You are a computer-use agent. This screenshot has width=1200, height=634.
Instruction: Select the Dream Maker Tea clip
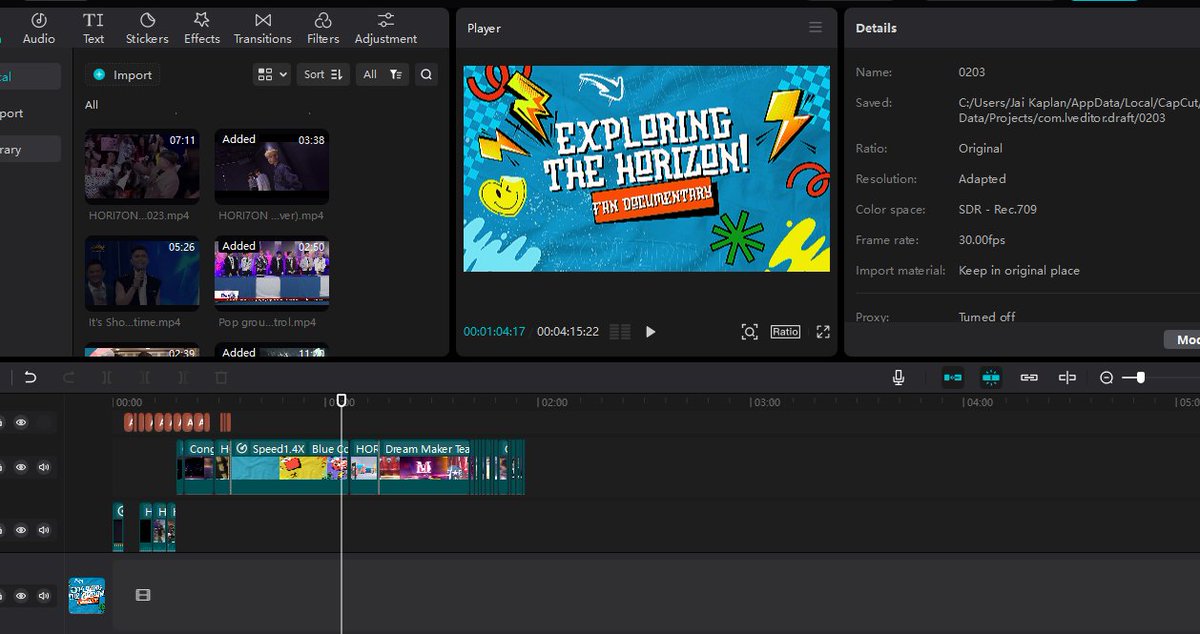coord(424,467)
